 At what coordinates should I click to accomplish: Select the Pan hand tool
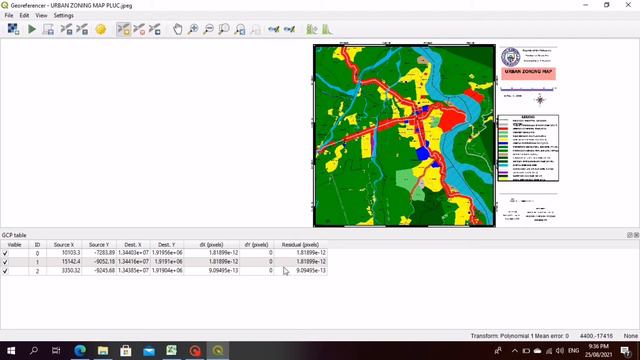click(178, 29)
